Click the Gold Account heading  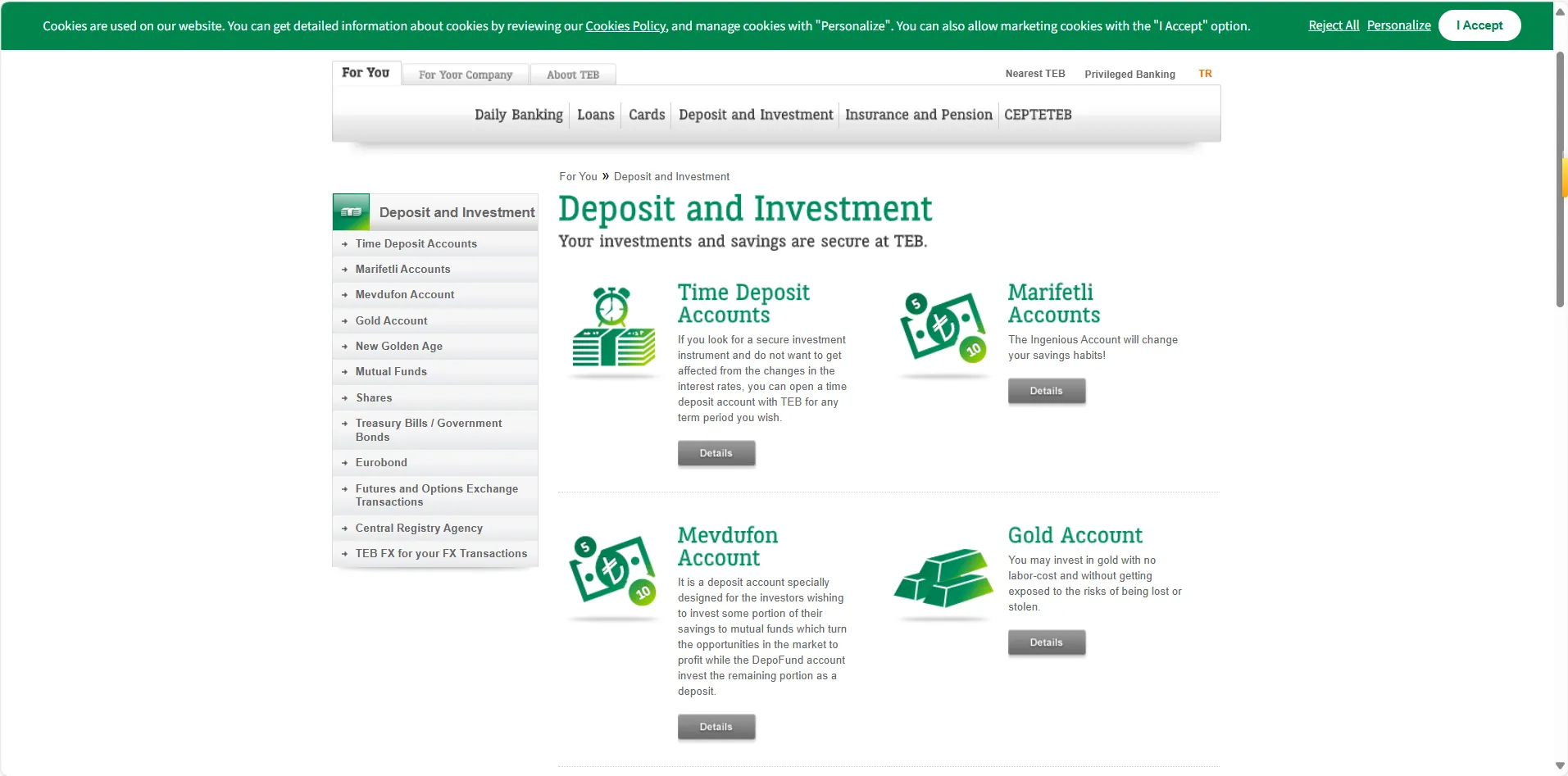click(x=1075, y=535)
